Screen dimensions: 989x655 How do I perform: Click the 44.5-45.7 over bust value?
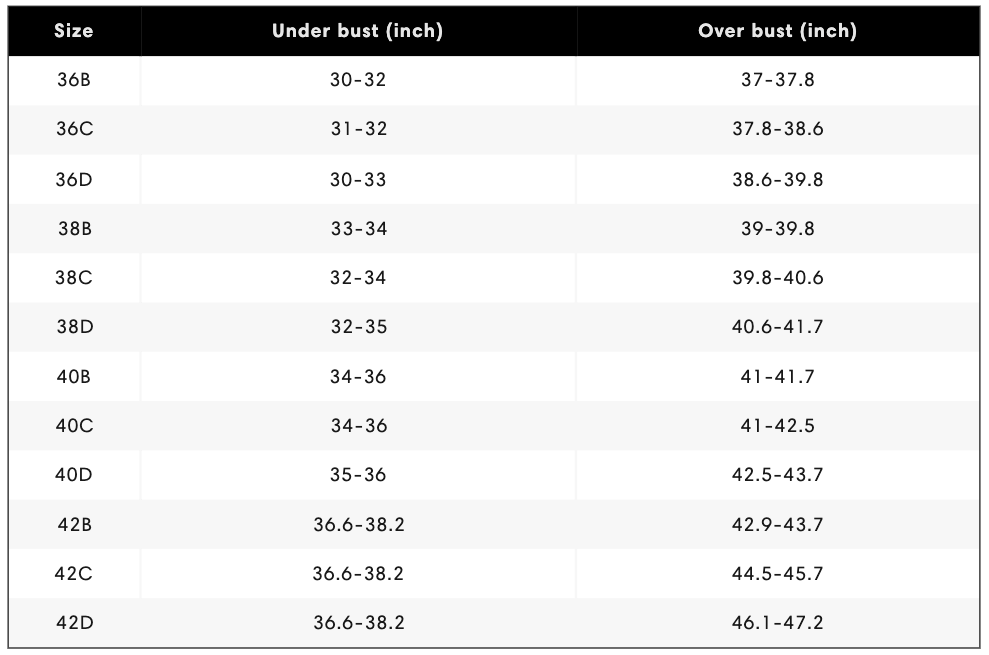click(778, 574)
